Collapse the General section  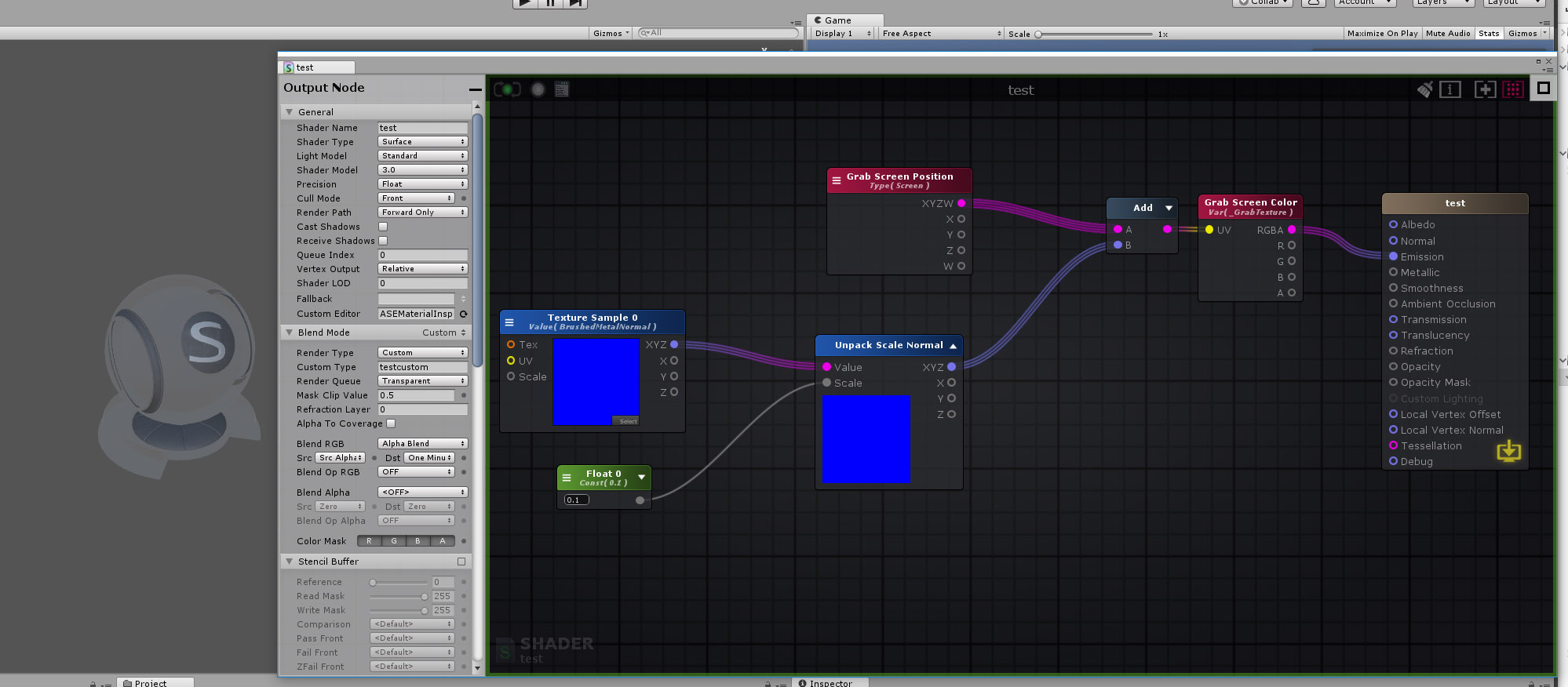point(289,112)
